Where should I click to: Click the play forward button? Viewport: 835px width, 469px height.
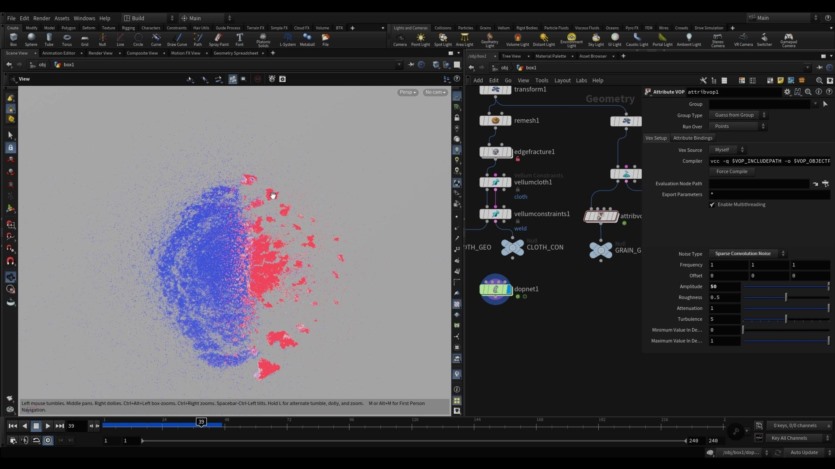pos(48,426)
